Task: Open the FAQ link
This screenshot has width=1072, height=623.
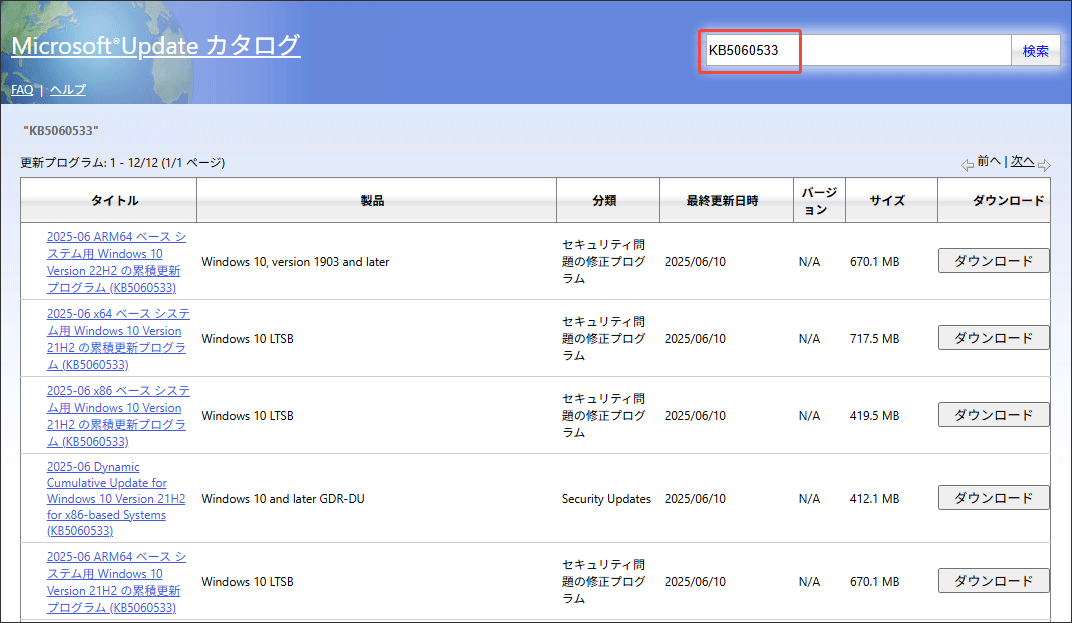Action: (x=22, y=90)
